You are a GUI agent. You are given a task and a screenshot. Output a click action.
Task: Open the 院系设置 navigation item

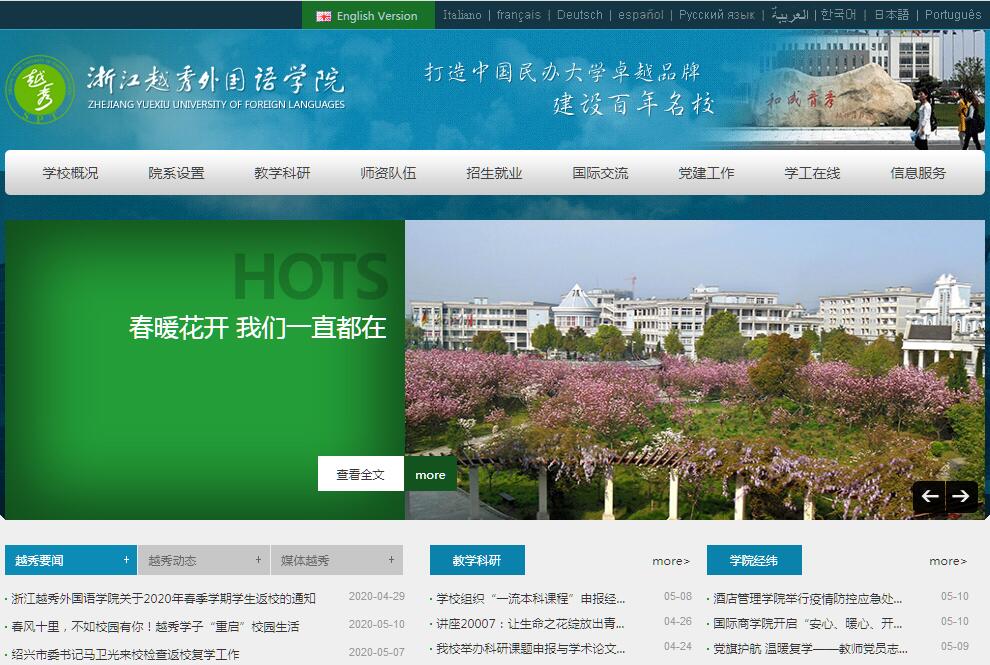pos(176,173)
